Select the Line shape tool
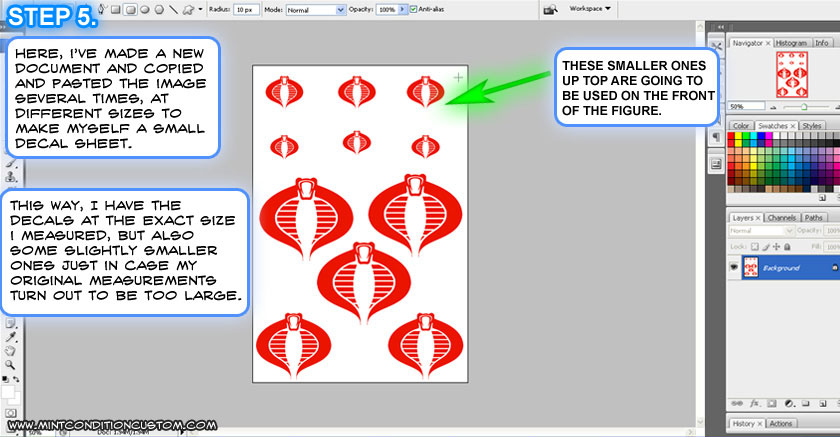This screenshot has width=840, height=437. [174, 9]
